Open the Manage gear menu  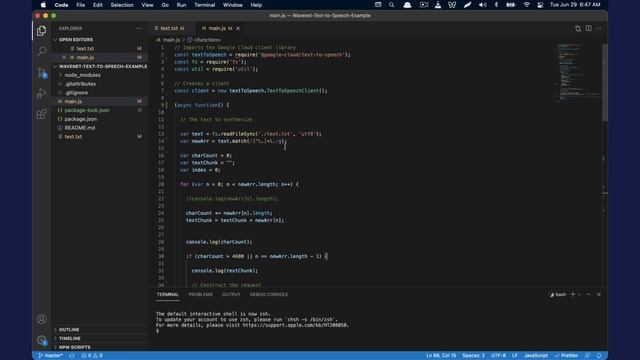[x=41, y=340]
